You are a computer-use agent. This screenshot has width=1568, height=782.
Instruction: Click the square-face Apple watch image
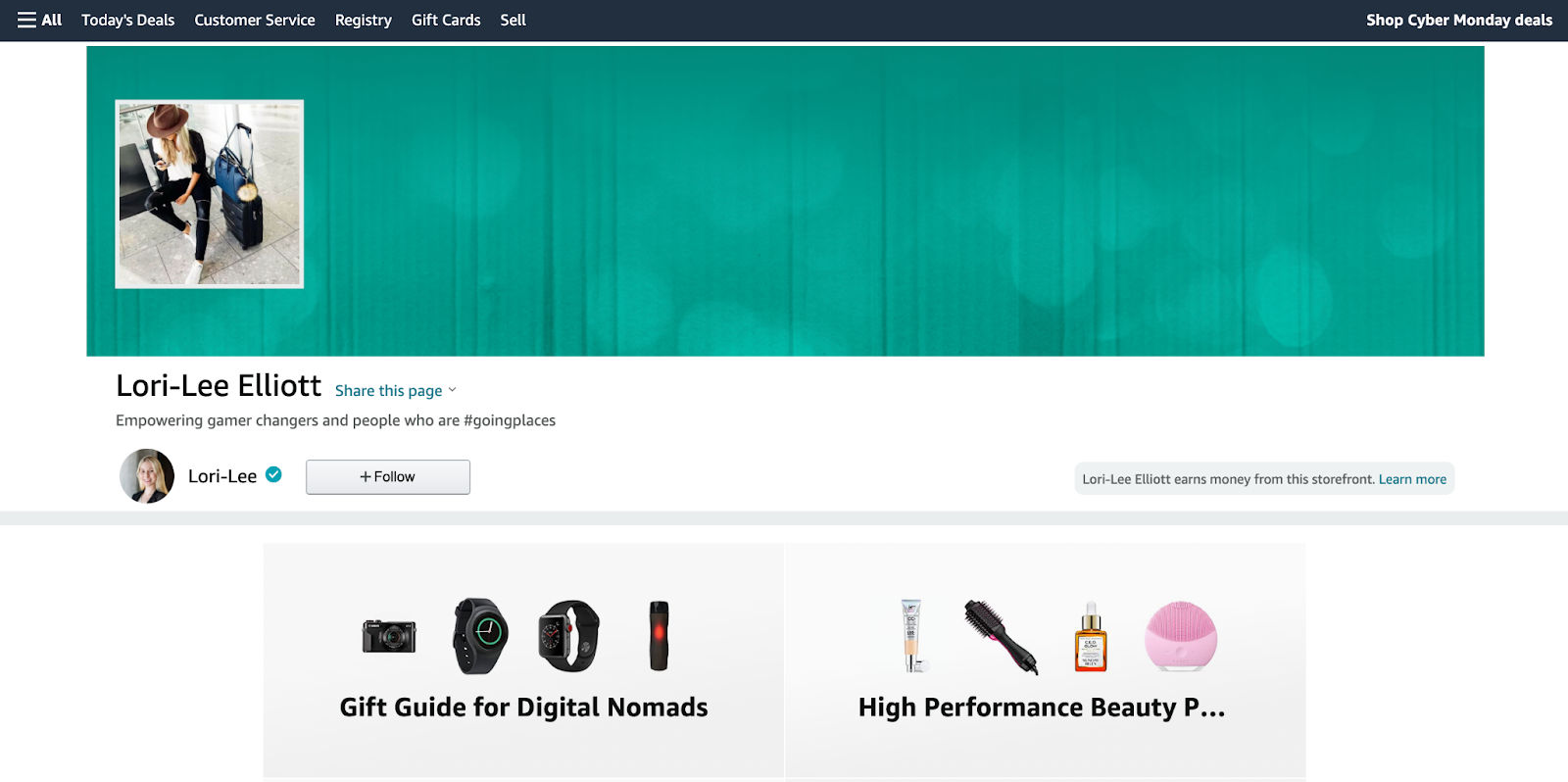coord(569,636)
